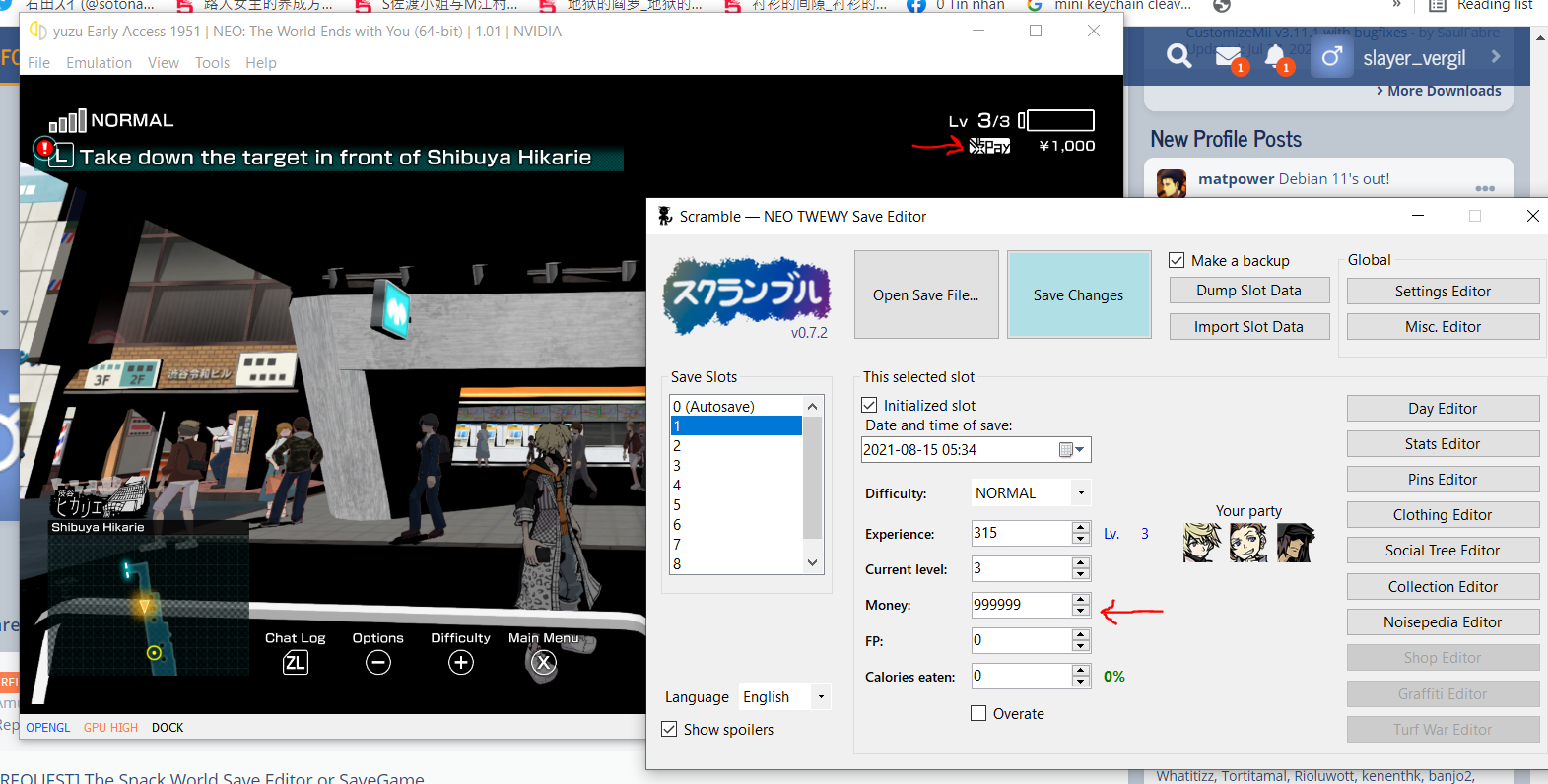The width and height of the screenshot is (1548, 784).
Task: Show more bookmarks with the double chevron
Action: point(1396,5)
